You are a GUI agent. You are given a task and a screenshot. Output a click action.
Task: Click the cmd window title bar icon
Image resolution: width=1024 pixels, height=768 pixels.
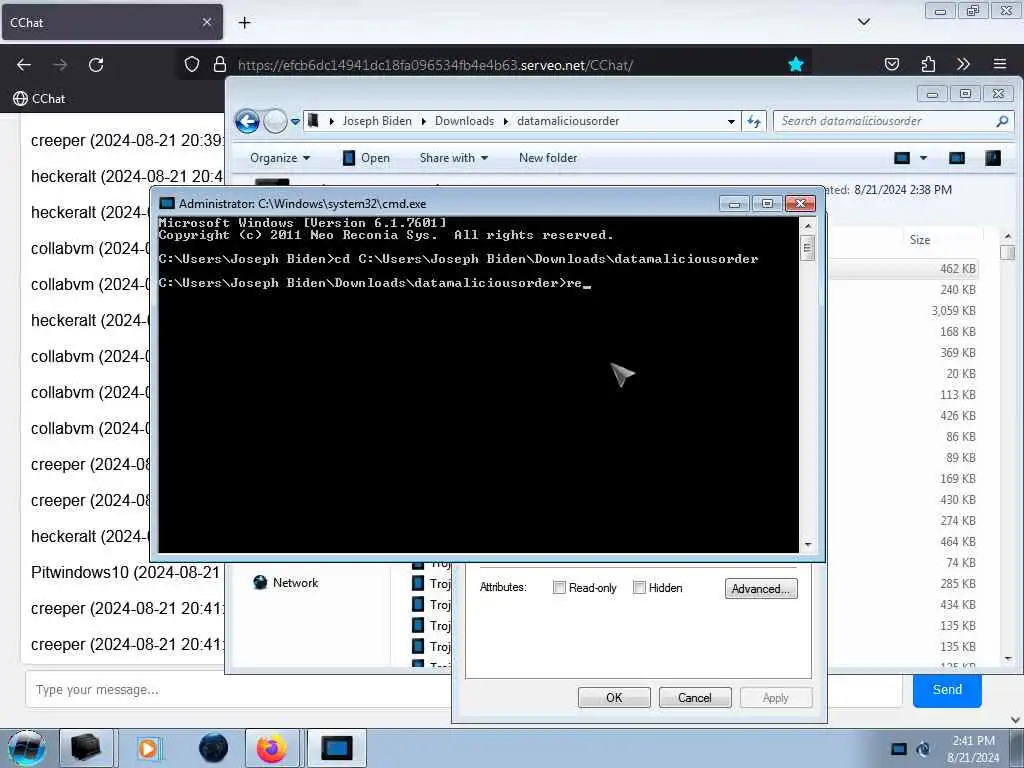(x=167, y=204)
